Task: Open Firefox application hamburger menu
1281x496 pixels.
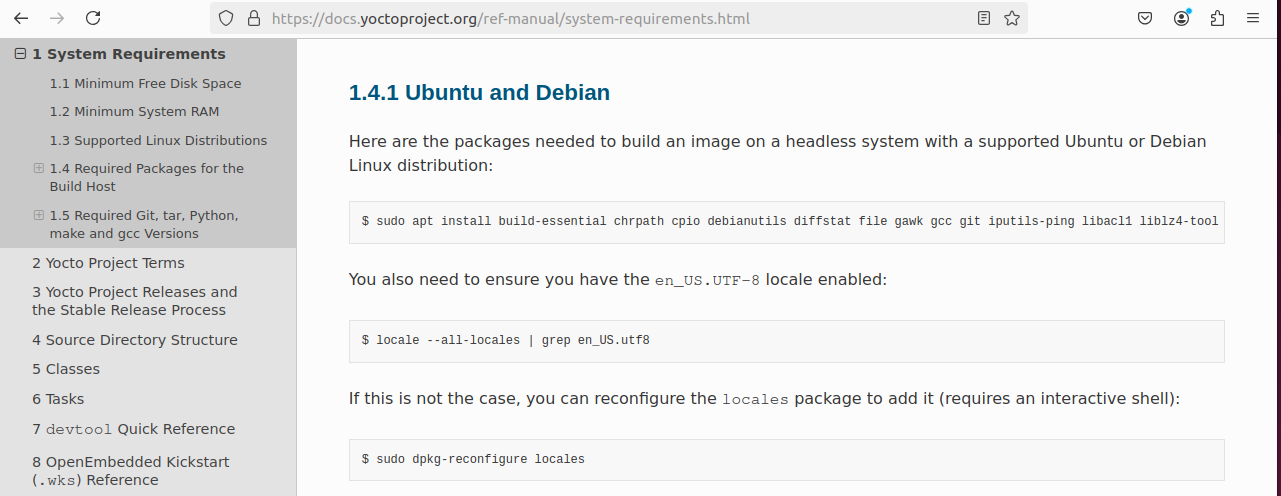Action: coord(1253,18)
